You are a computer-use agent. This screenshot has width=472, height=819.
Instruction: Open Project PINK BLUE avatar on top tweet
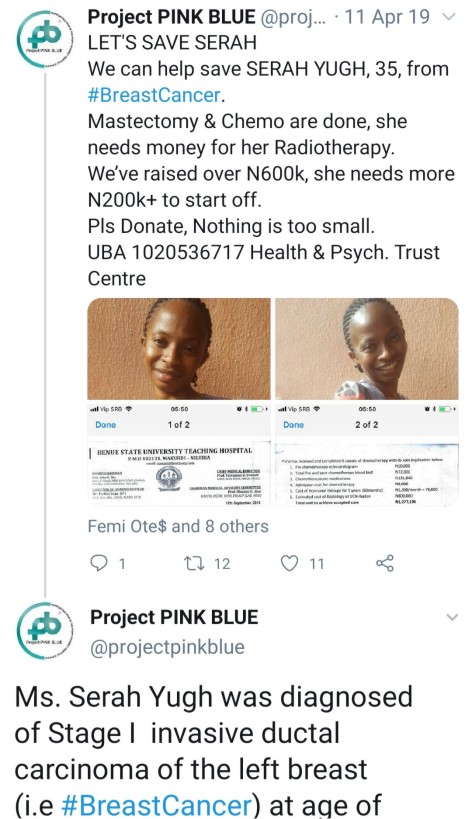[x=45, y=40]
